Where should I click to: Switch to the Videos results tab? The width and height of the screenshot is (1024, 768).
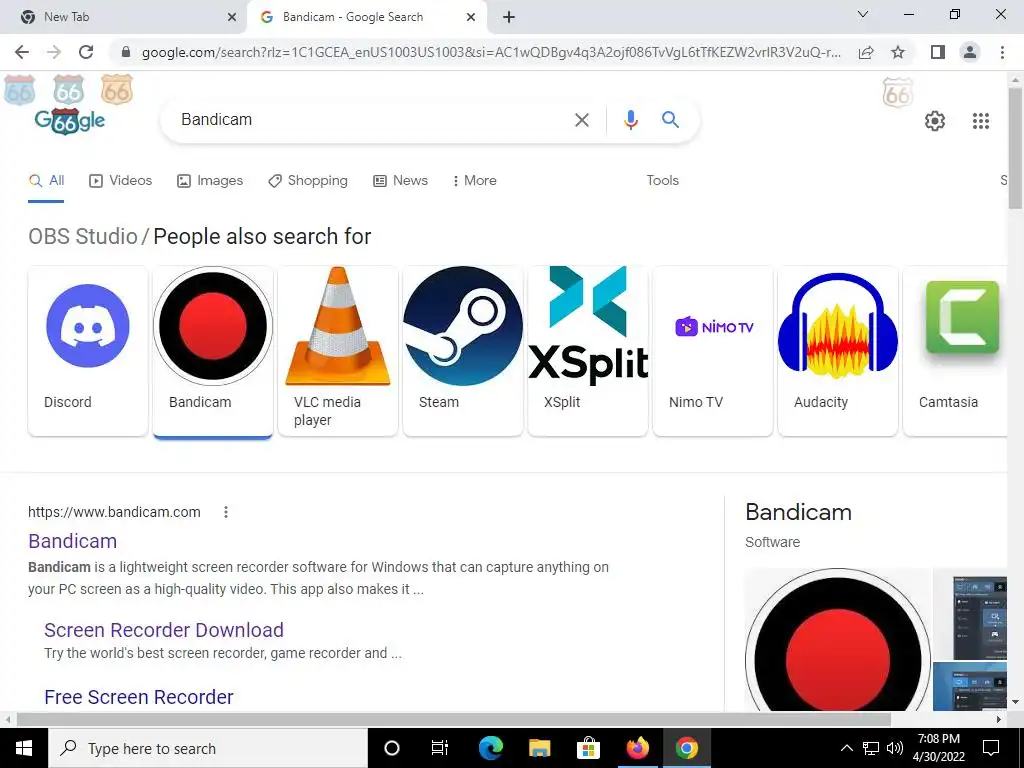click(121, 181)
